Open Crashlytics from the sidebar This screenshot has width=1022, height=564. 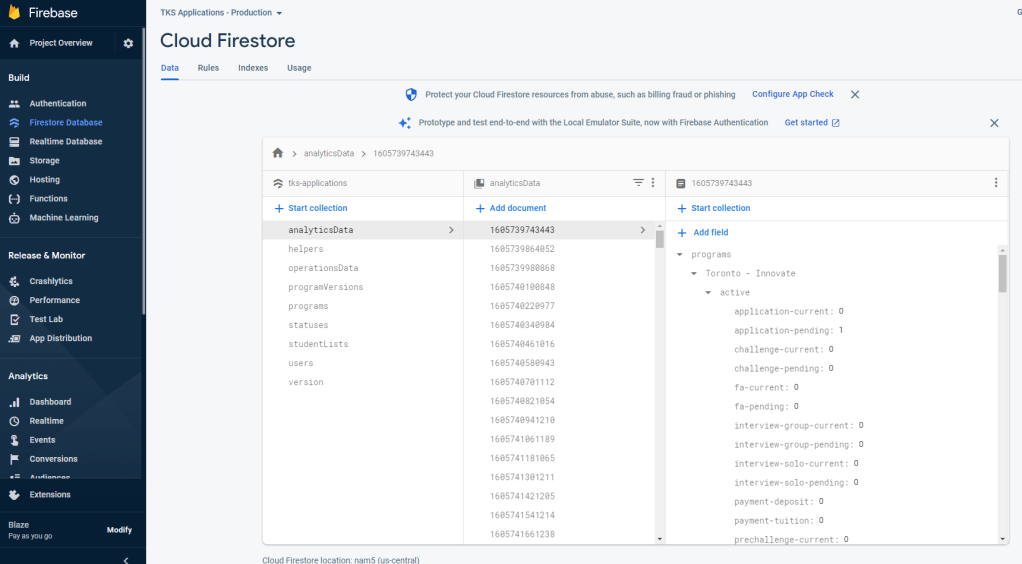[x=50, y=281]
